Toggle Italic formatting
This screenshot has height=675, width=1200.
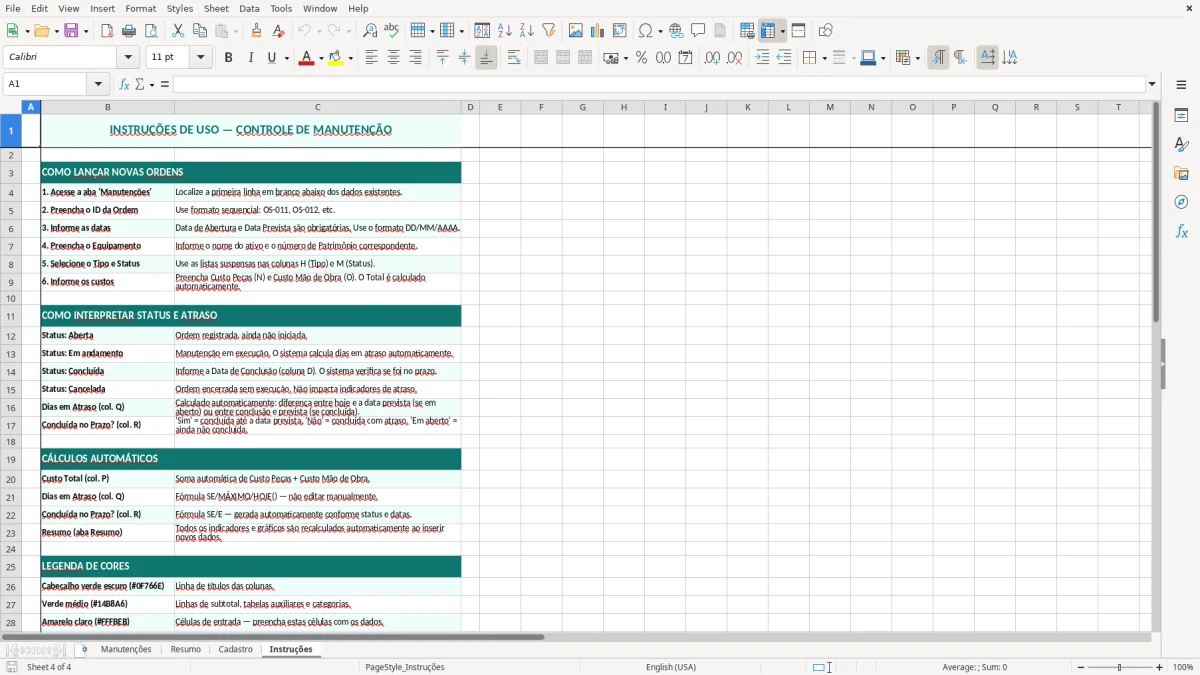(250, 58)
